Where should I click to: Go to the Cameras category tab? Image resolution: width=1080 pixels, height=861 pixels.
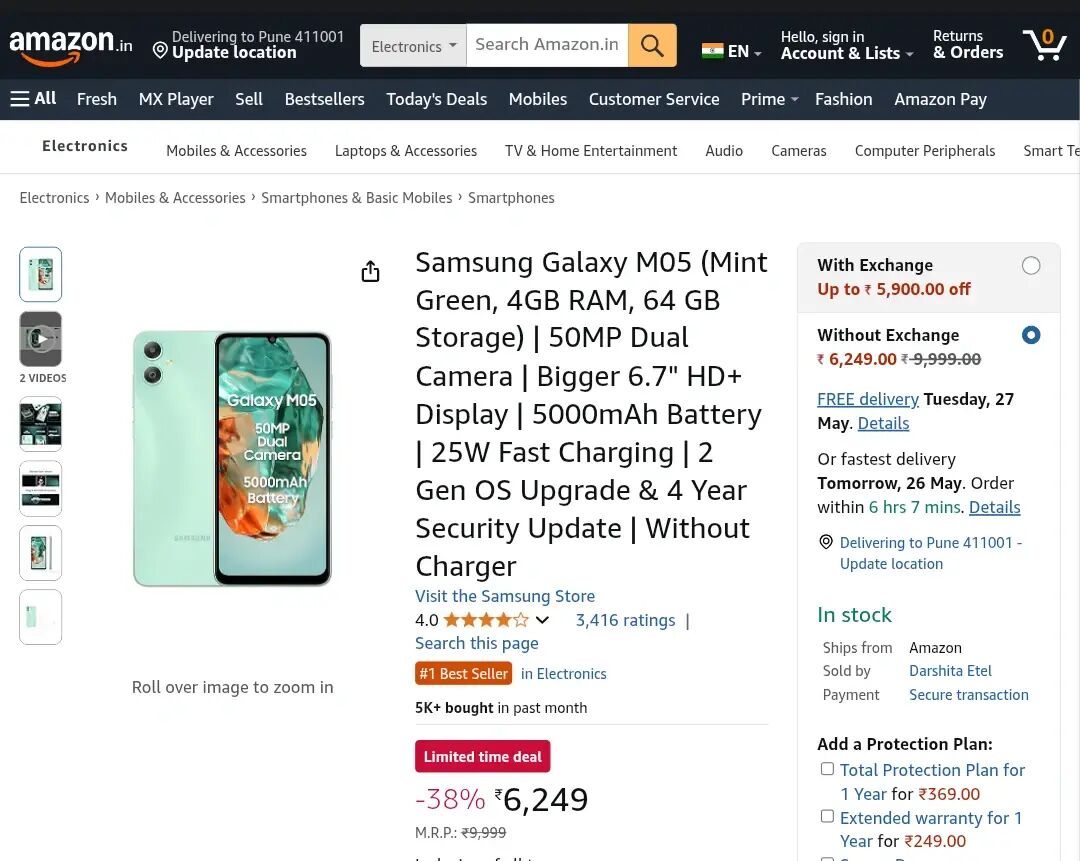pos(798,151)
